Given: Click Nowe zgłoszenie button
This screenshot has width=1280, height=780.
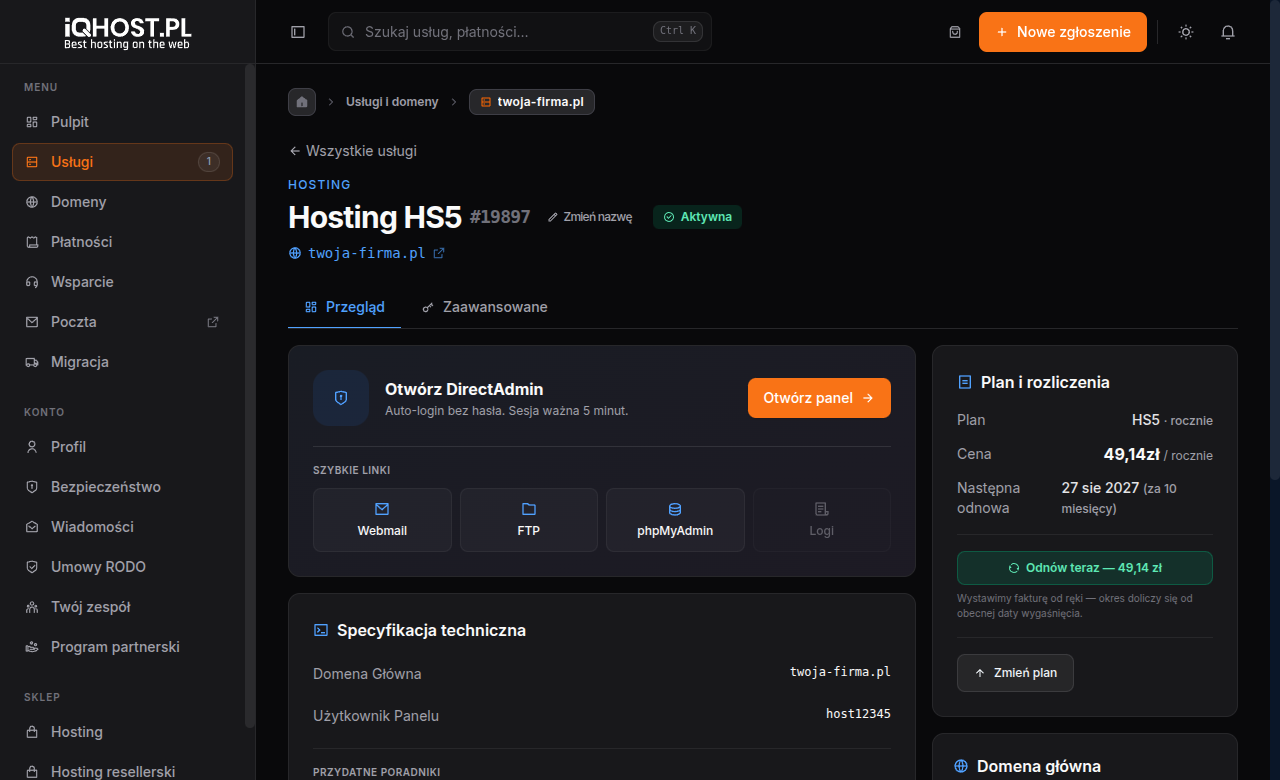Looking at the screenshot, I should click(1063, 32).
